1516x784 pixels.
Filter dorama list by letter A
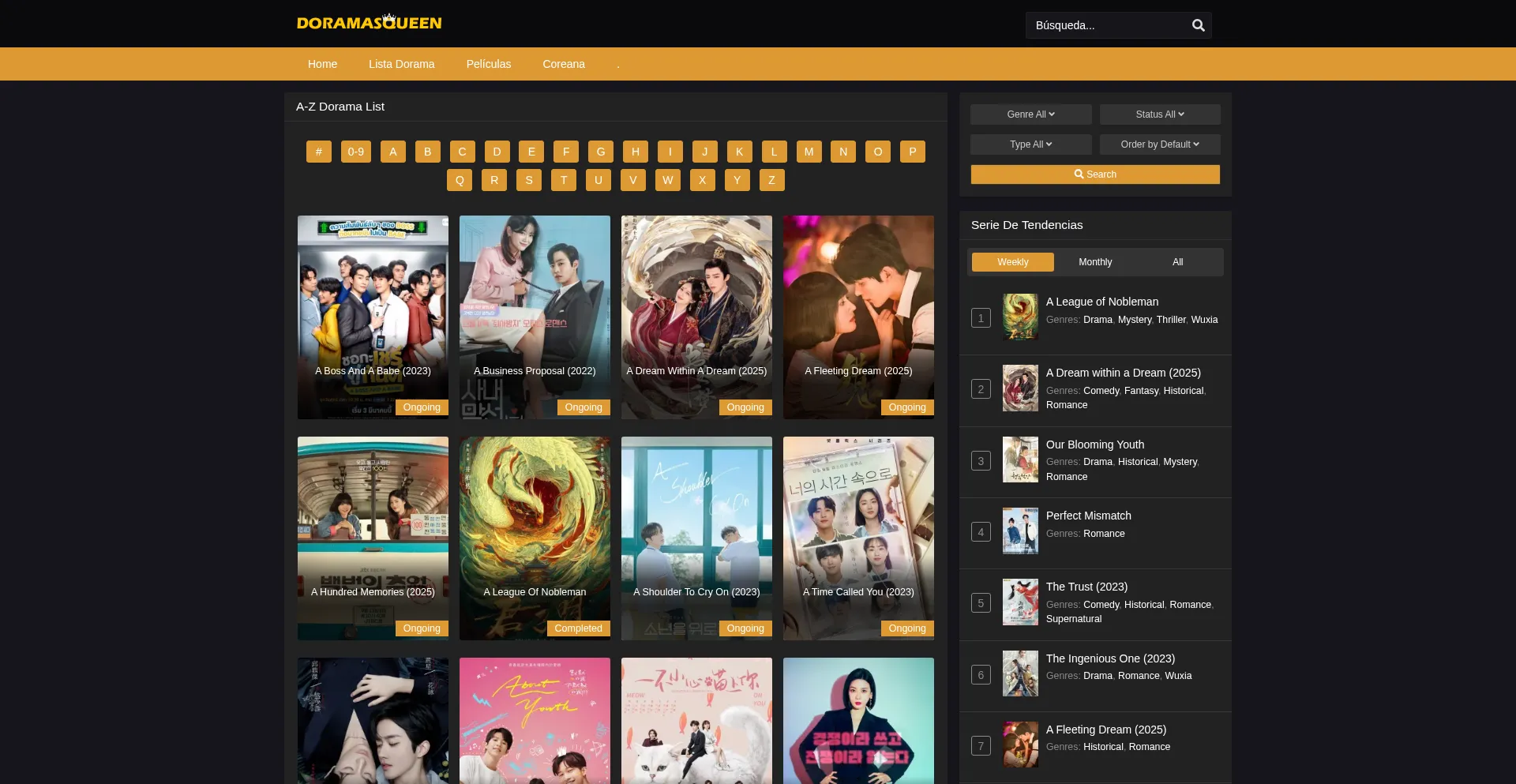click(x=393, y=152)
